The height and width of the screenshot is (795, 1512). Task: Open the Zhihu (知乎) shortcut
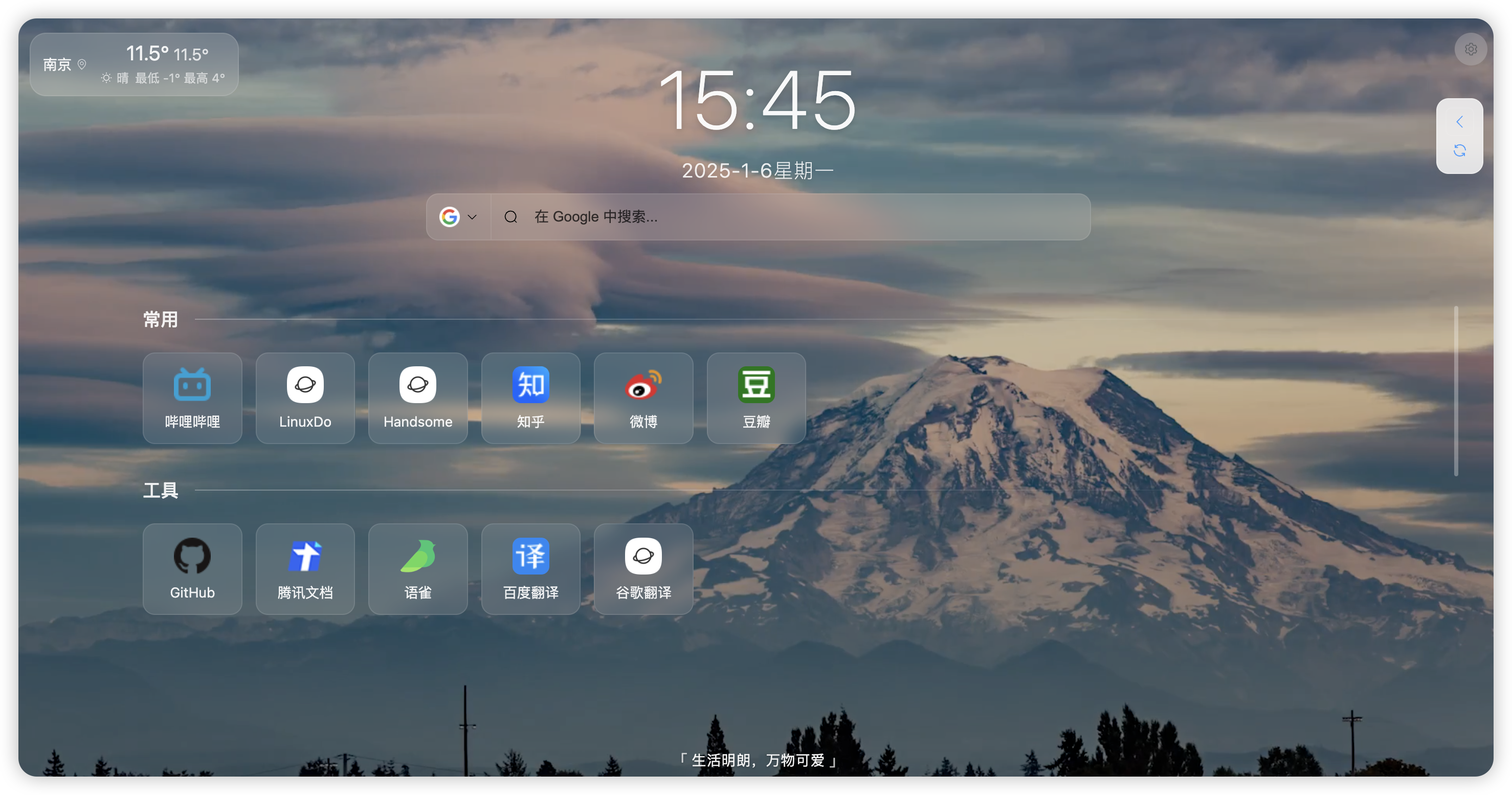click(x=530, y=397)
